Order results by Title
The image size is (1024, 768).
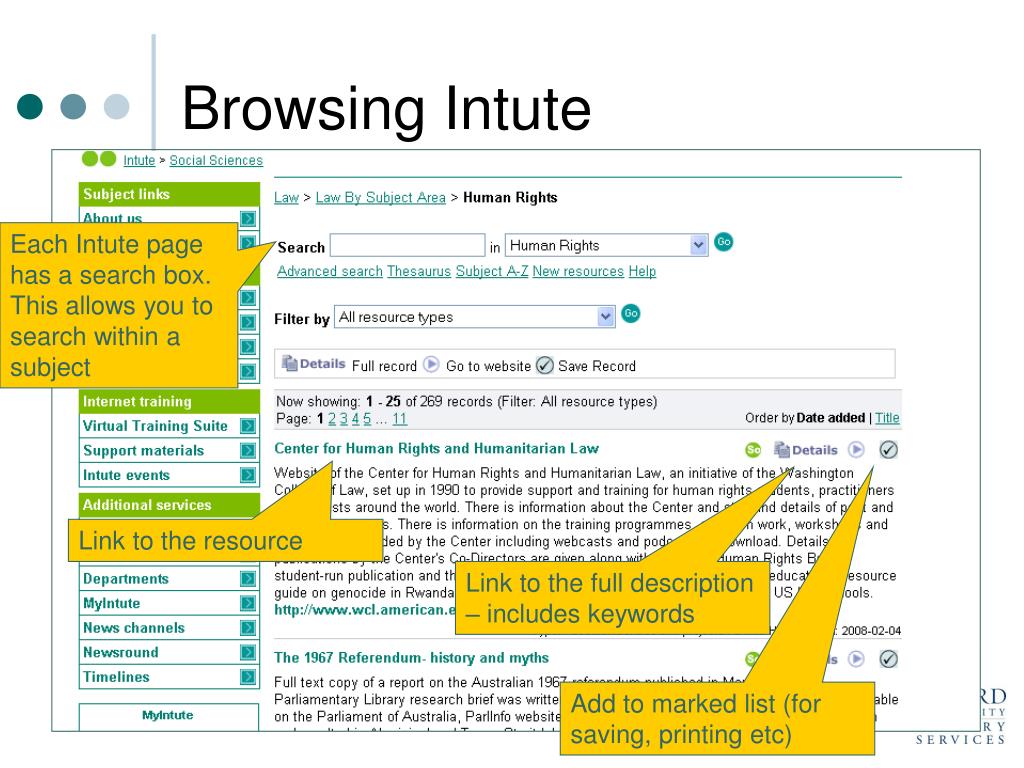click(887, 418)
